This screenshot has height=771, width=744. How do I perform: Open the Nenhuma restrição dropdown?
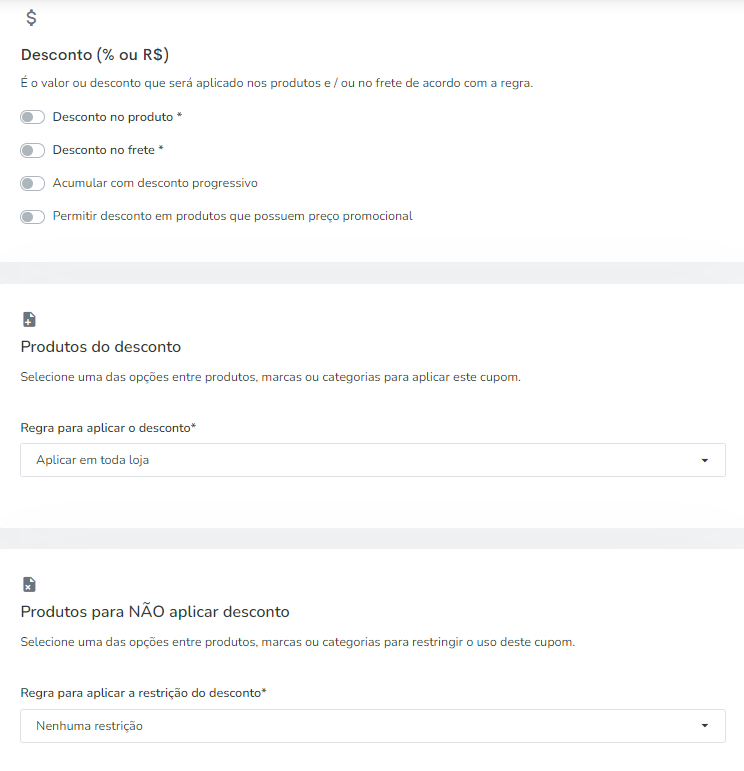pyautogui.click(x=373, y=726)
